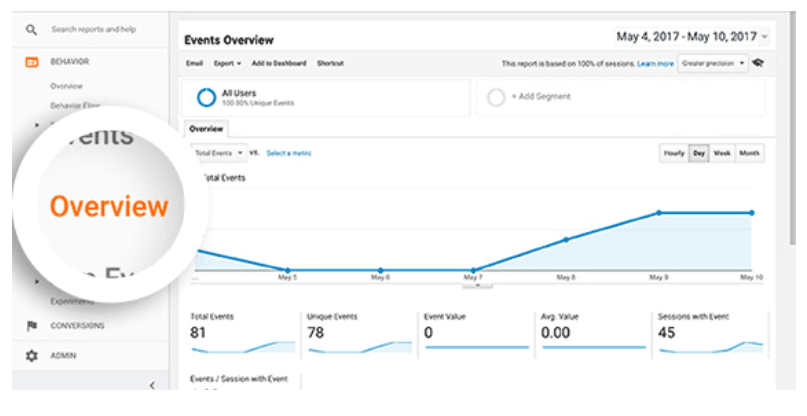
Task: Click the empty Add Segment circle
Action: tap(496, 97)
